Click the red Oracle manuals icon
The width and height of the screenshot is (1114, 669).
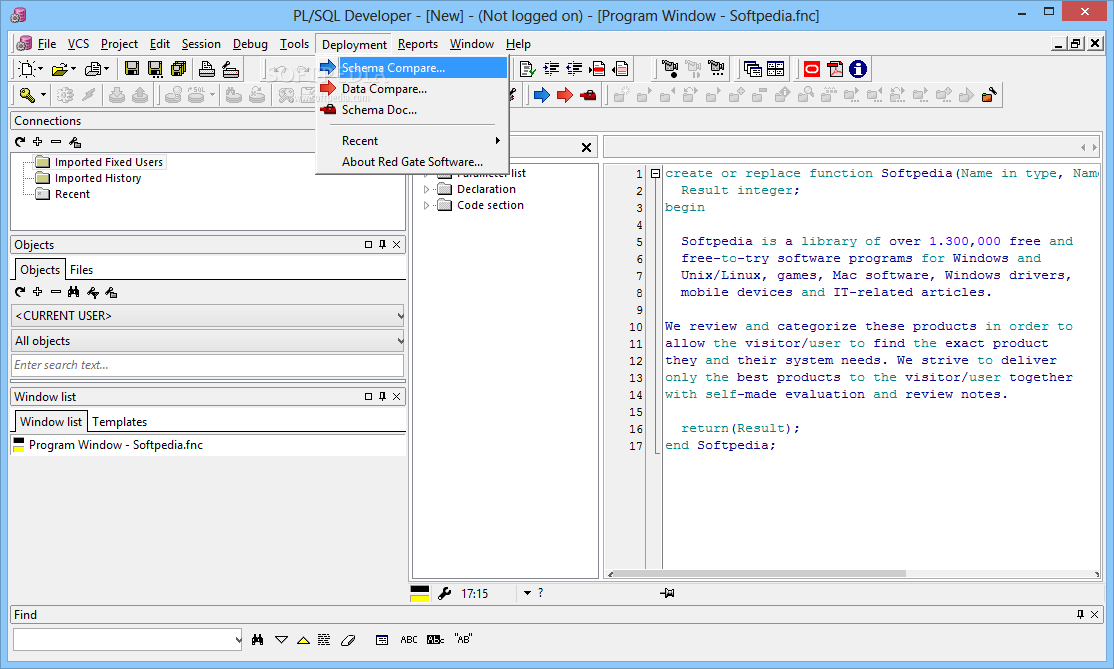811,69
